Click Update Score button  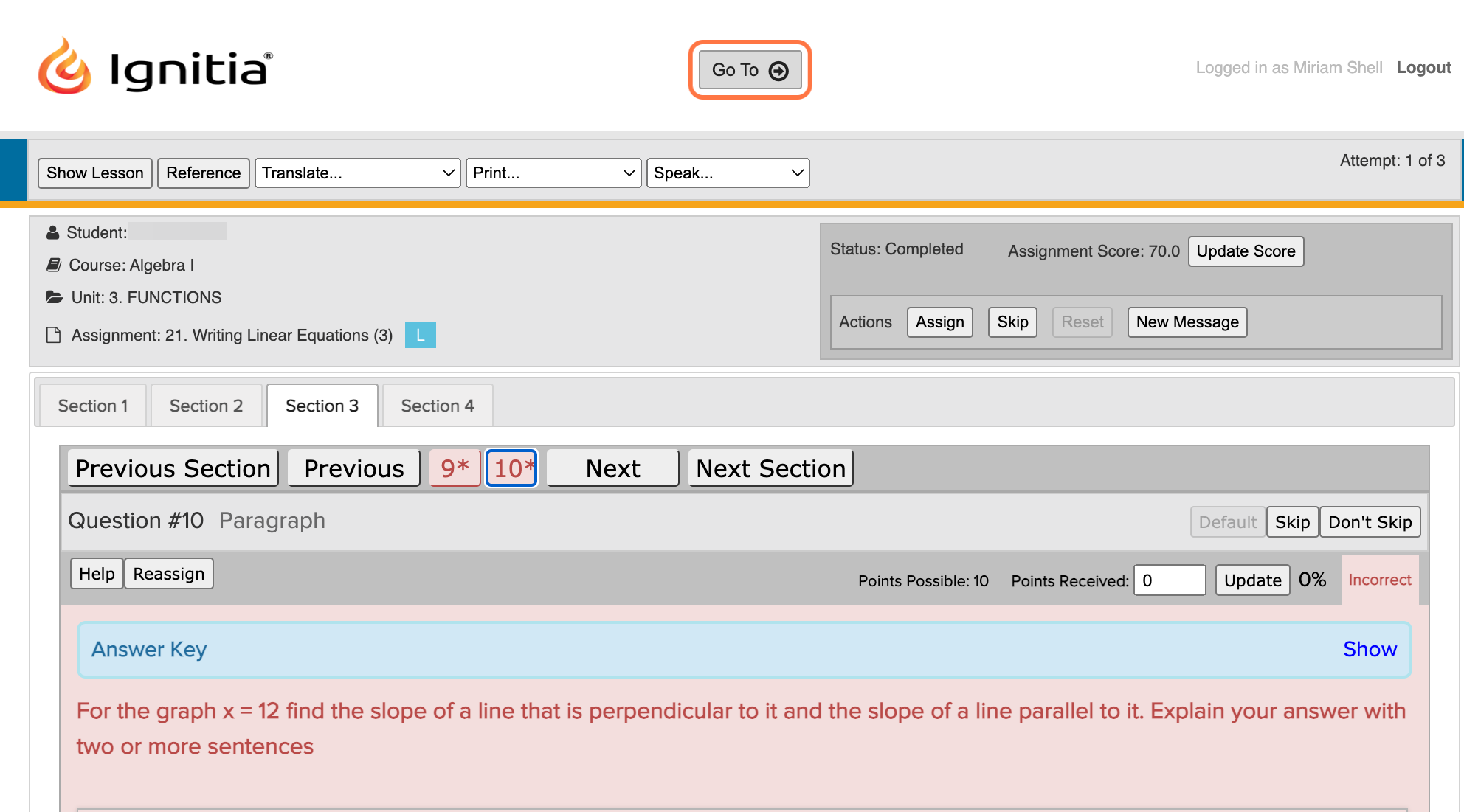(1246, 251)
